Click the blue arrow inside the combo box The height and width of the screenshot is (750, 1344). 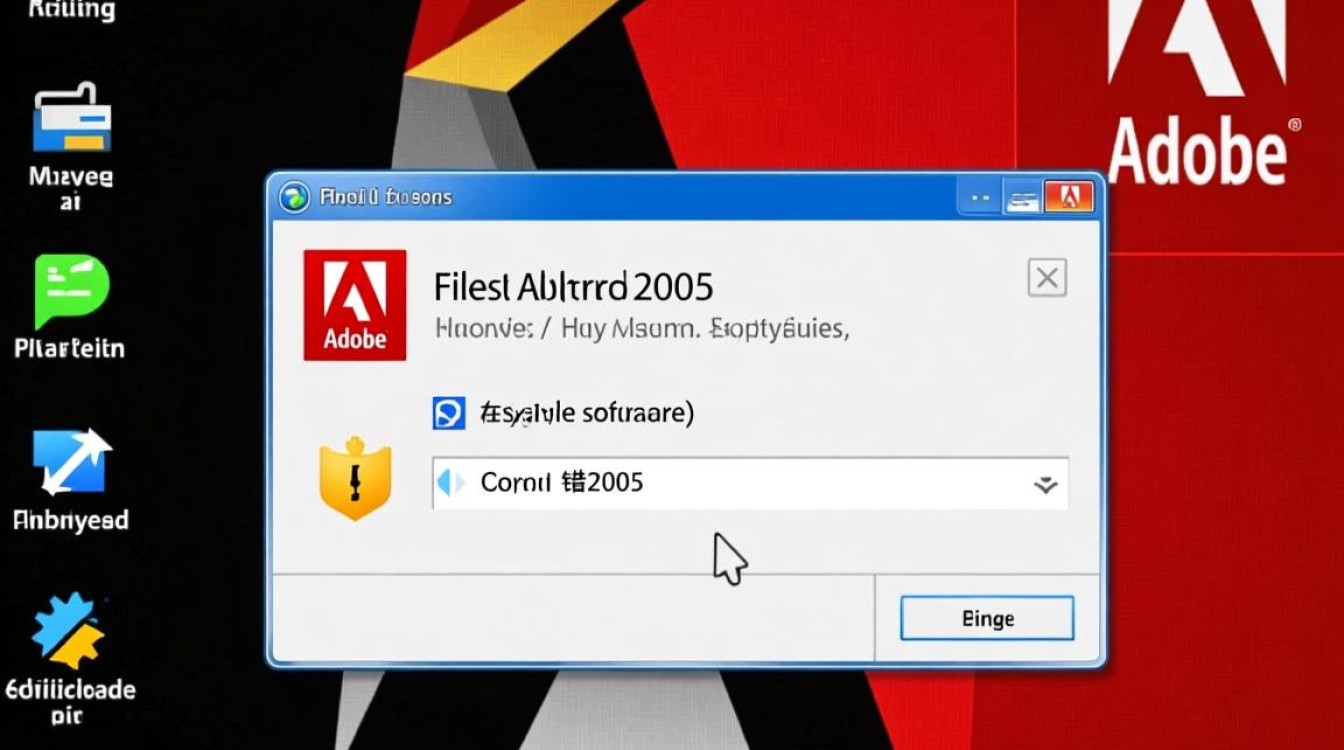pyautogui.click(x=452, y=482)
